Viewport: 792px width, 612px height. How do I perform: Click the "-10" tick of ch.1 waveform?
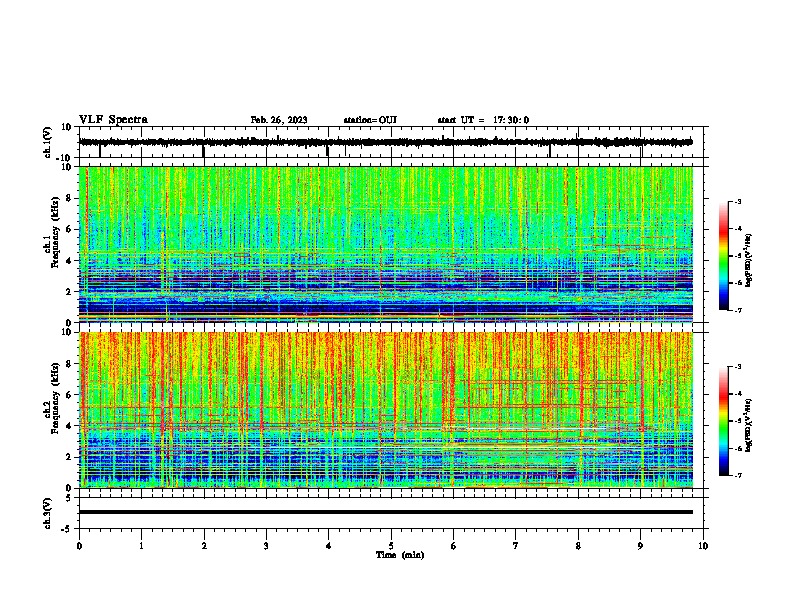coord(65,158)
